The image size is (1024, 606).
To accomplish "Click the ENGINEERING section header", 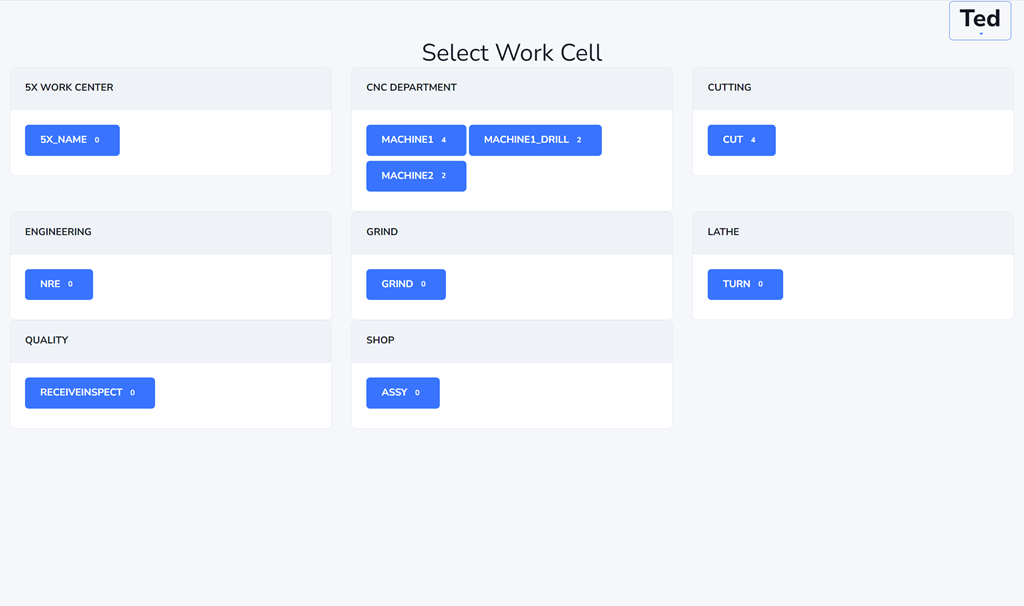I will click(x=58, y=232).
